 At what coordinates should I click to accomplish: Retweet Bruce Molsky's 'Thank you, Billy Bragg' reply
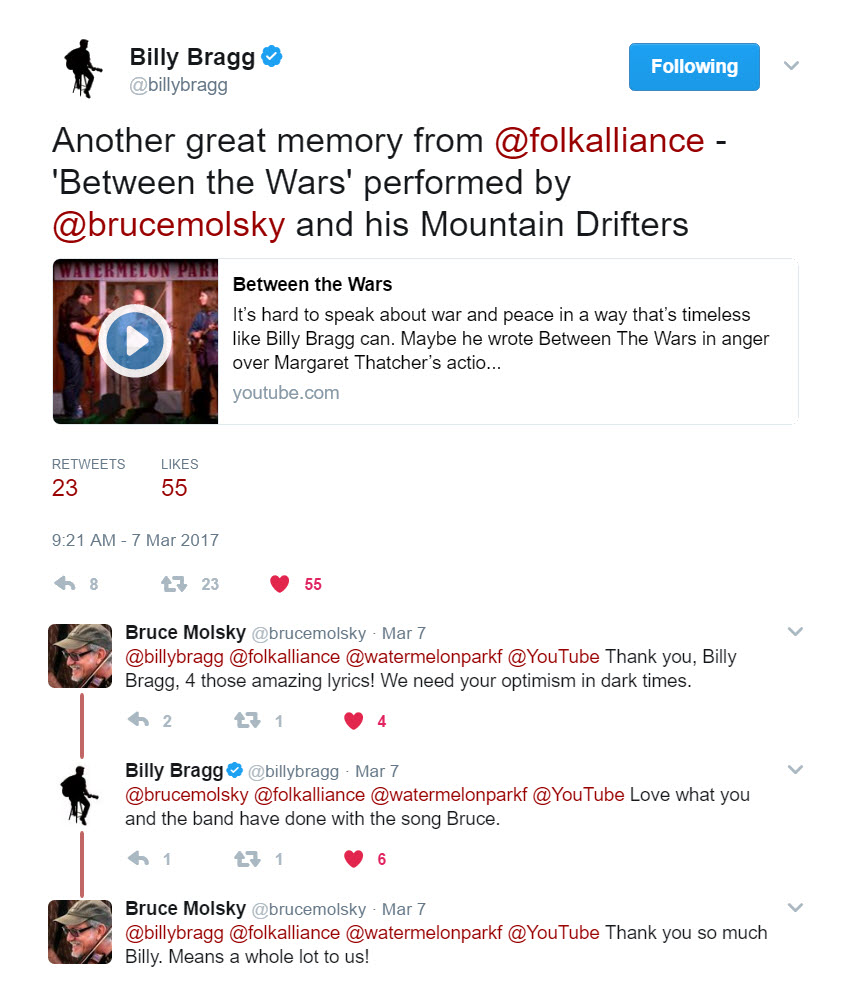click(247, 720)
